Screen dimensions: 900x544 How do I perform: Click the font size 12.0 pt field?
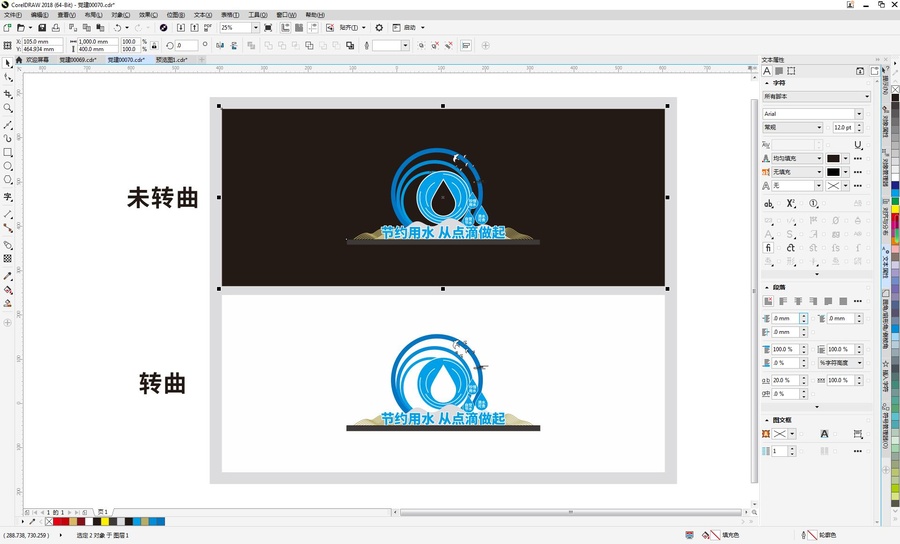[x=843, y=127]
